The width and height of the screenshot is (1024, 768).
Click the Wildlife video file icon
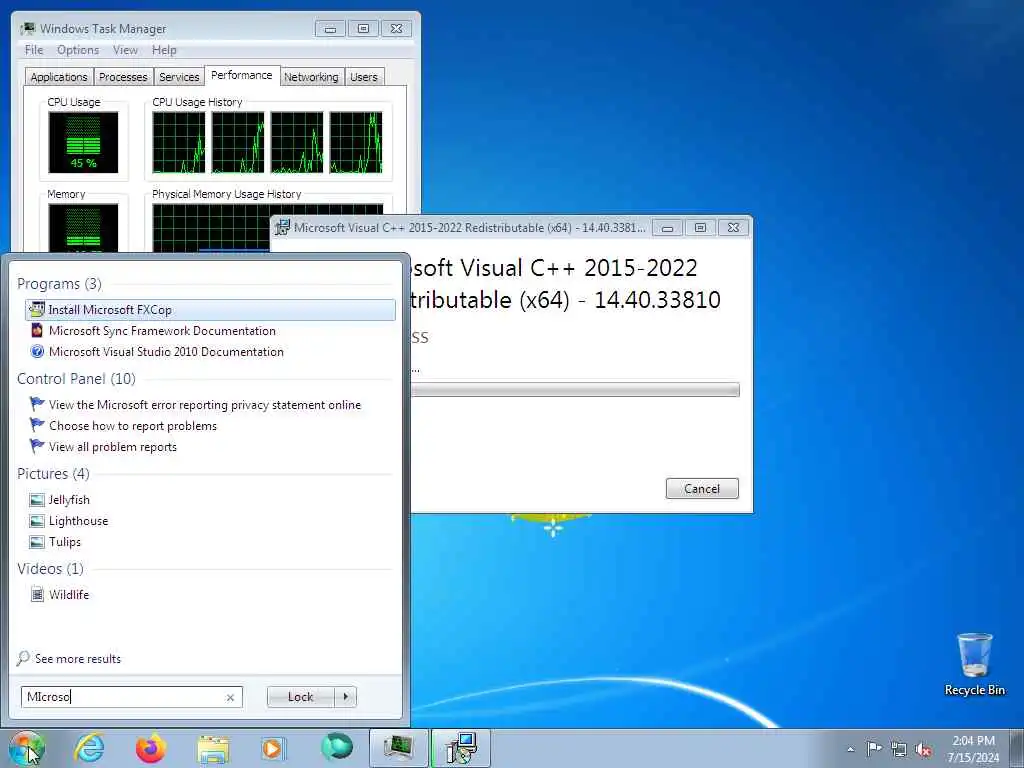click(37, 594)
